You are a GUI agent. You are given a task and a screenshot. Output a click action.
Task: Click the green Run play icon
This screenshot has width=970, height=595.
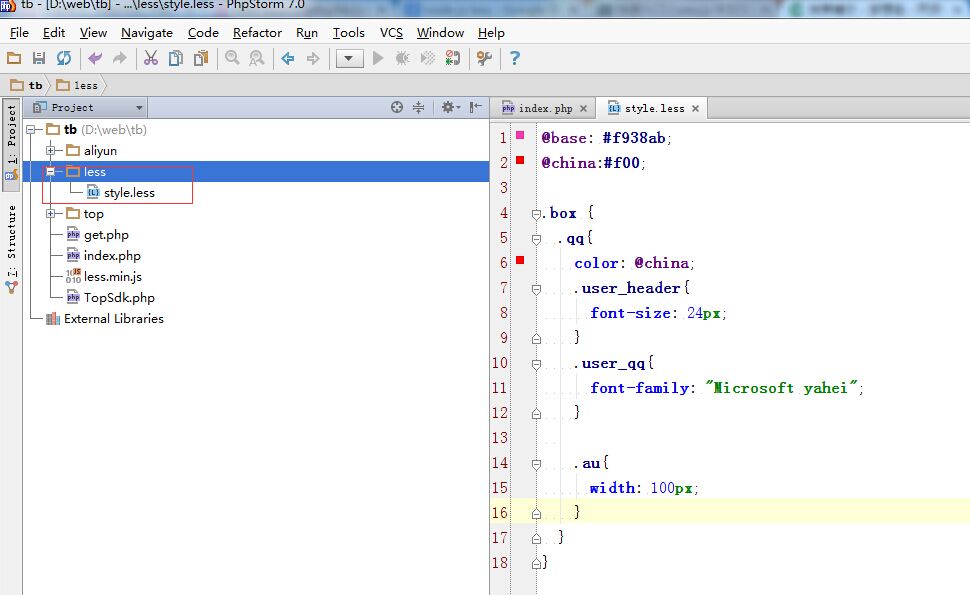pyautogui.click(x=378, y=58)
